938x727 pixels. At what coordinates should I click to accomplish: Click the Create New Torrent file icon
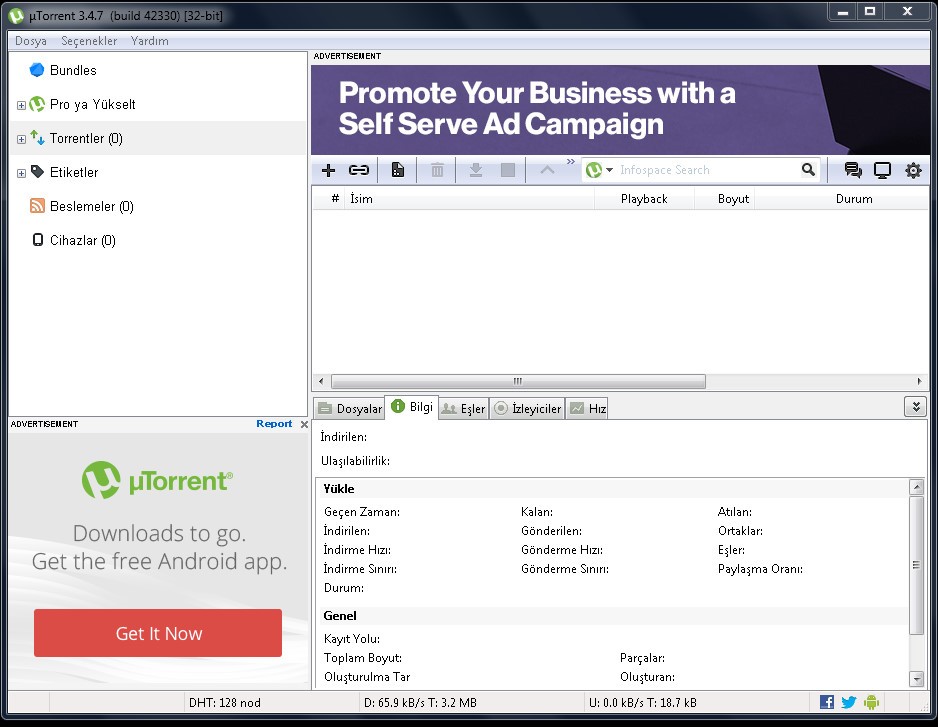[398, 170]
